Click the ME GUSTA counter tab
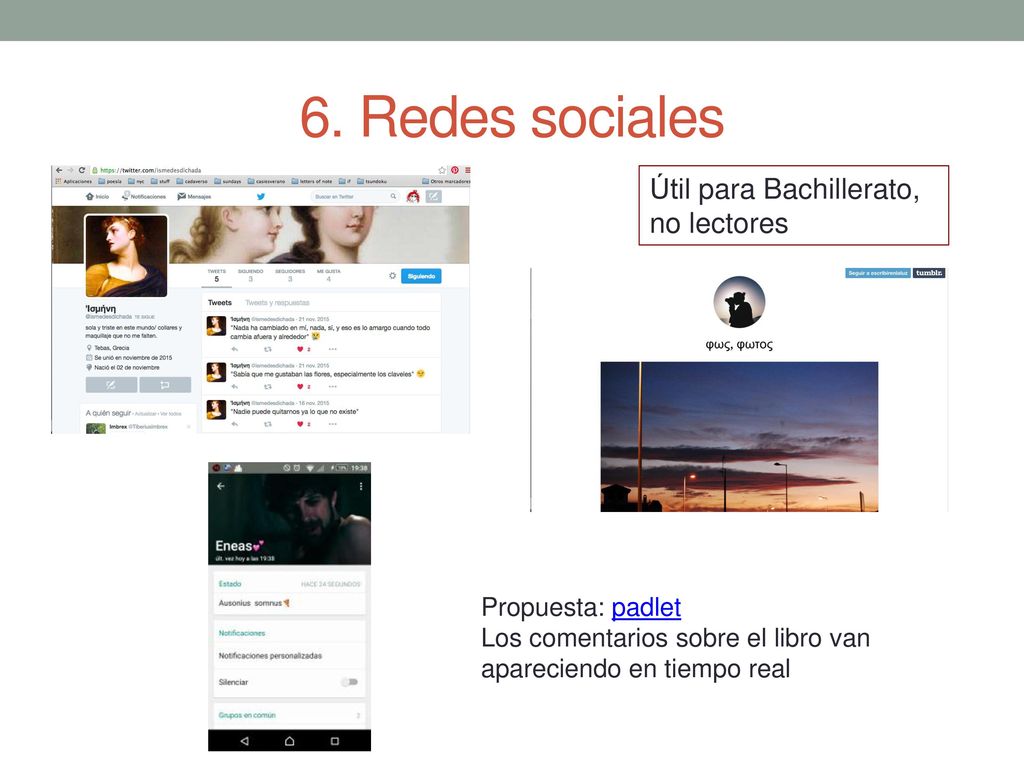 pos(328,276)
